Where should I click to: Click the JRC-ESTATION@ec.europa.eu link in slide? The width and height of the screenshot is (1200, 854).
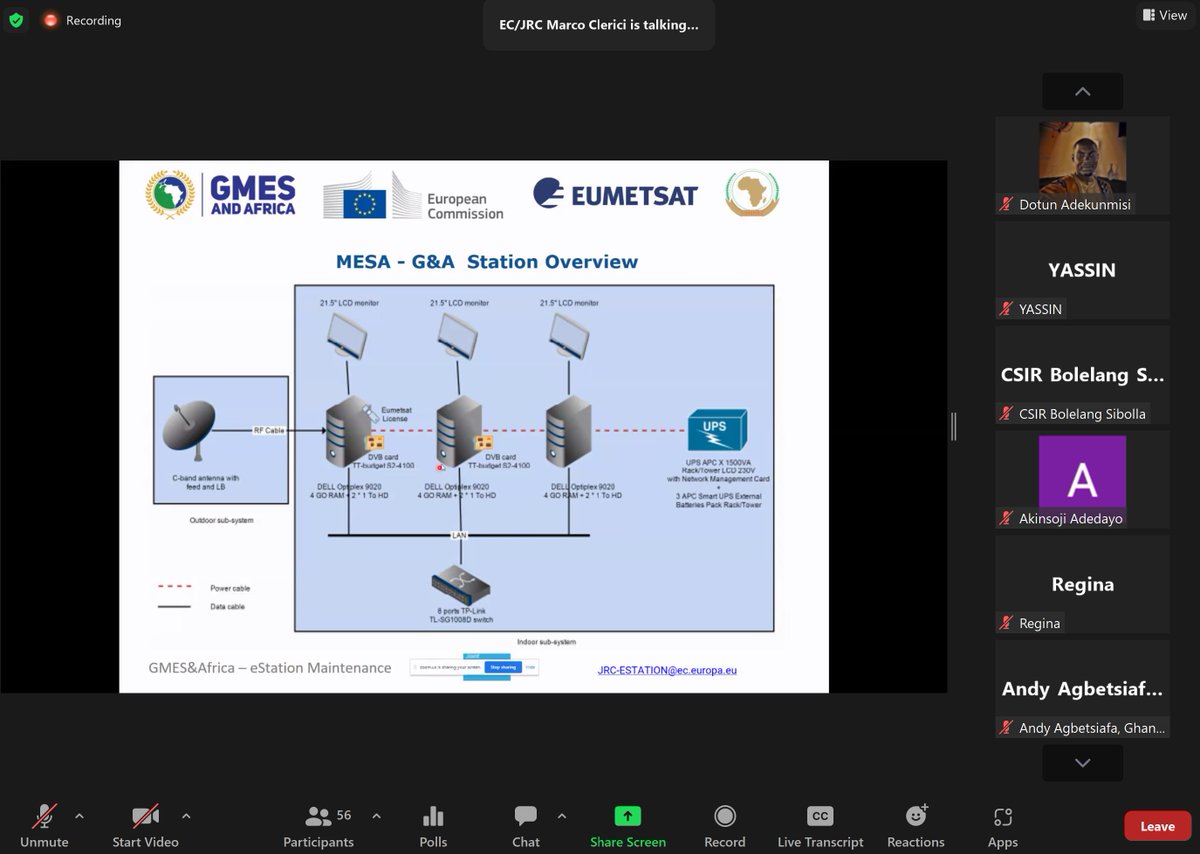click(x=667, y=670)
